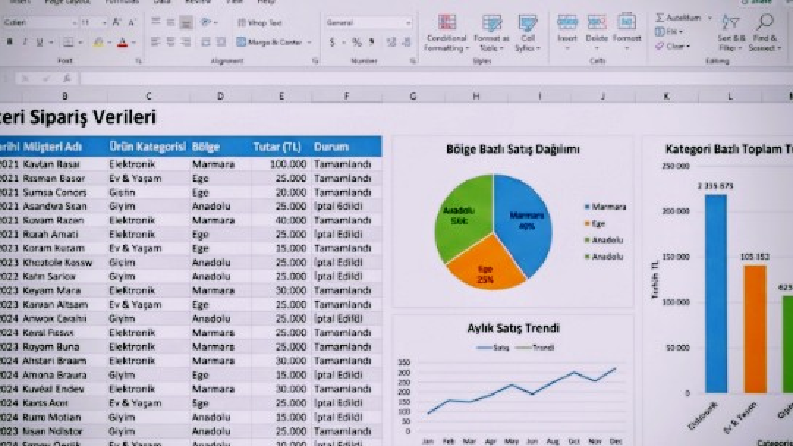This screenshot has height=446, width=793.
Task: Click the Align Right icon
Action: tap(186, 42)
